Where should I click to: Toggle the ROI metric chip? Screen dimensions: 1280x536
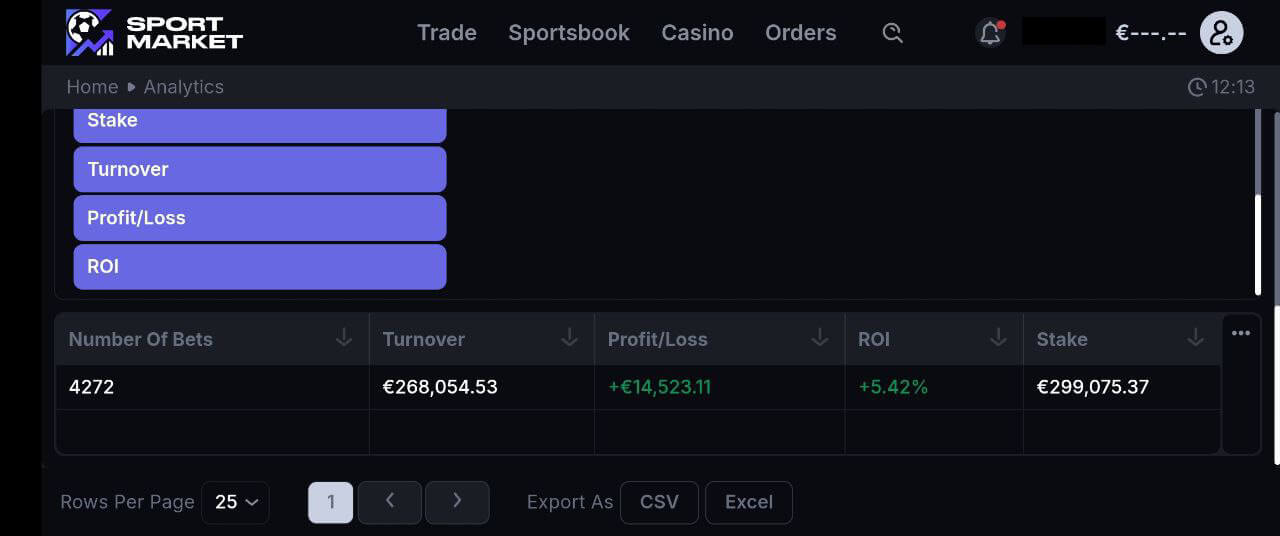pos(259,267)
